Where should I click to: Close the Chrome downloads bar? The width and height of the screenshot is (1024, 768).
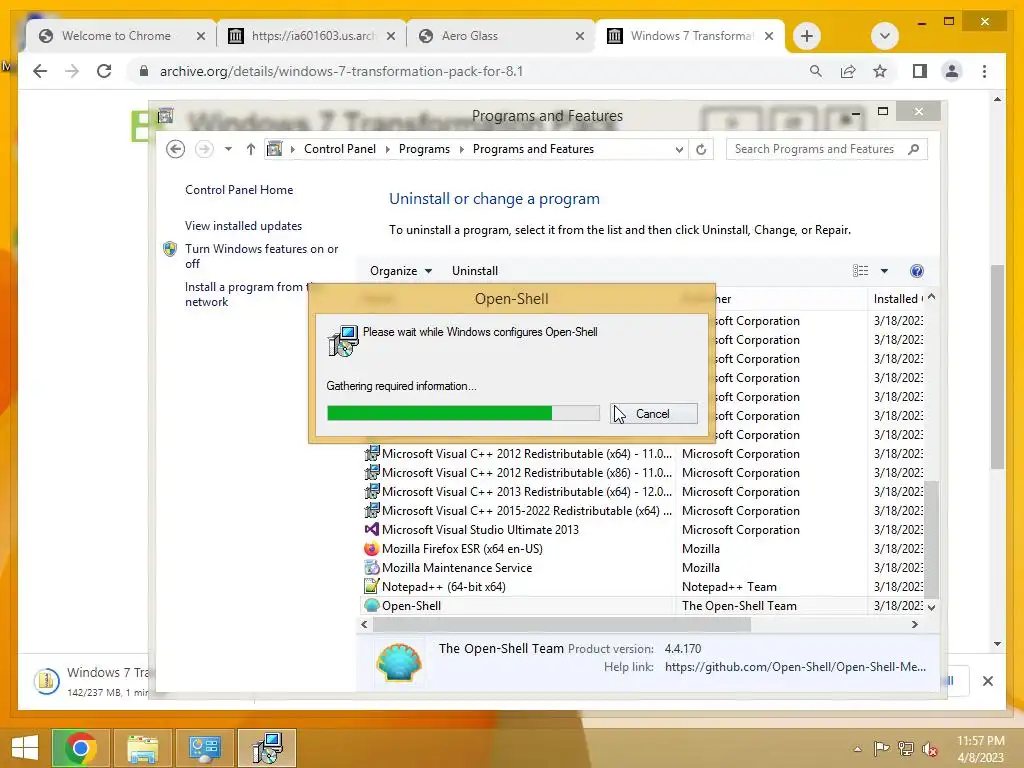click(x=988, y=681)
